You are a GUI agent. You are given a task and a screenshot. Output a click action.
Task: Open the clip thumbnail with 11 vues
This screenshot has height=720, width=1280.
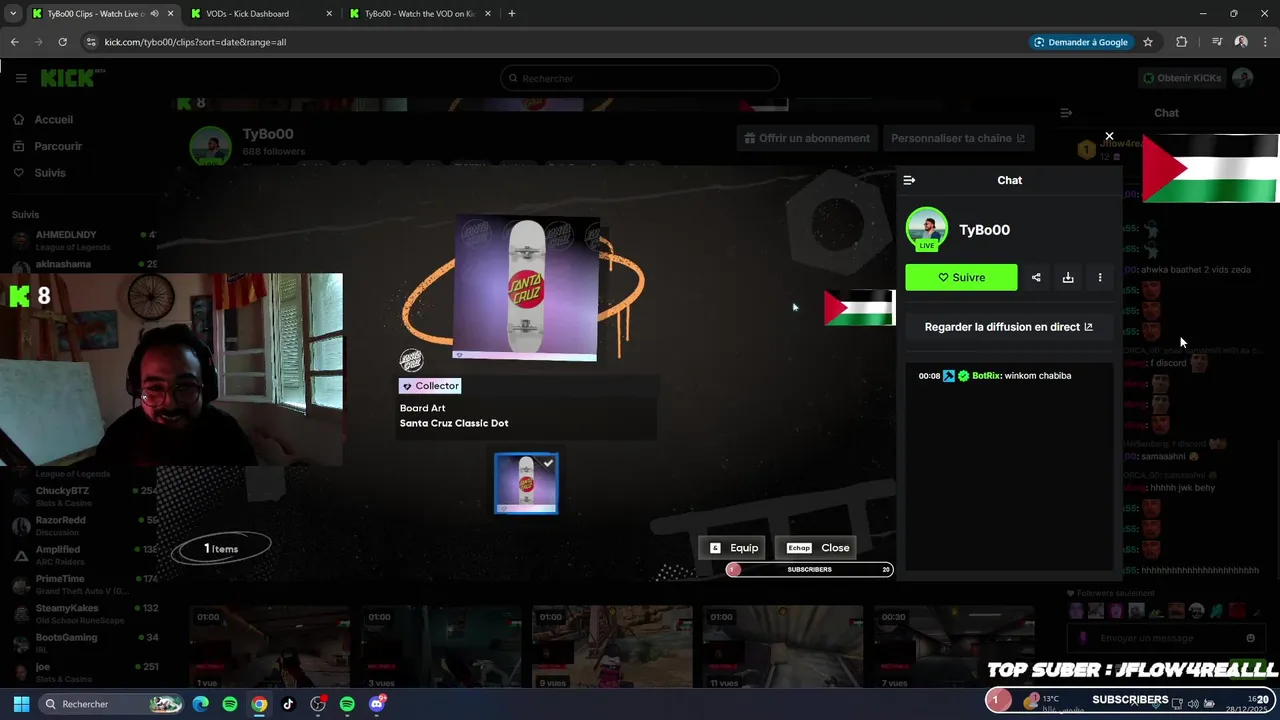pos(783,646)
